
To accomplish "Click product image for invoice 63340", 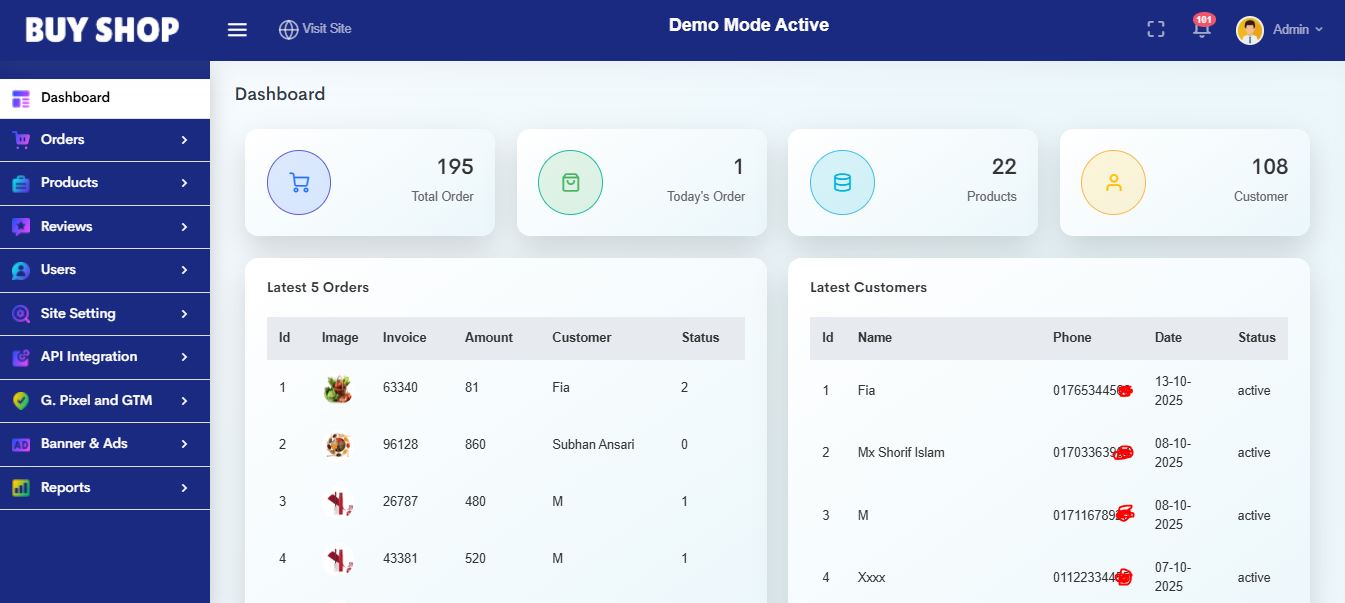I will [338, 388].
